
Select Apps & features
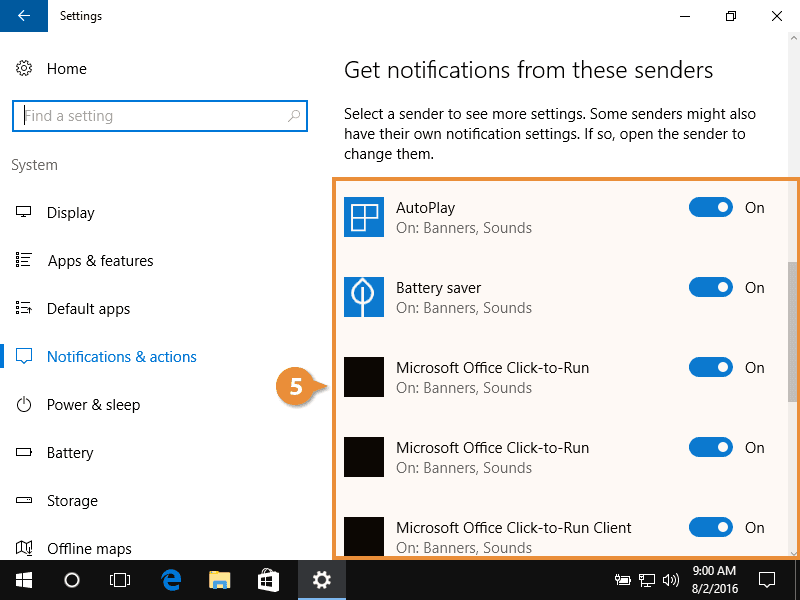tap(101, 260)
